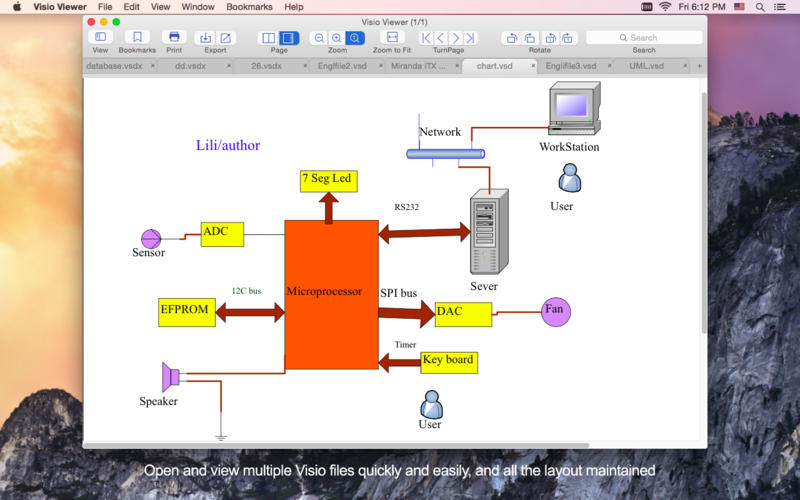Toggle two-page layout in Page group
Viewport: 800px width, 500px height.
pyautogui.click(x=269, y=38)
